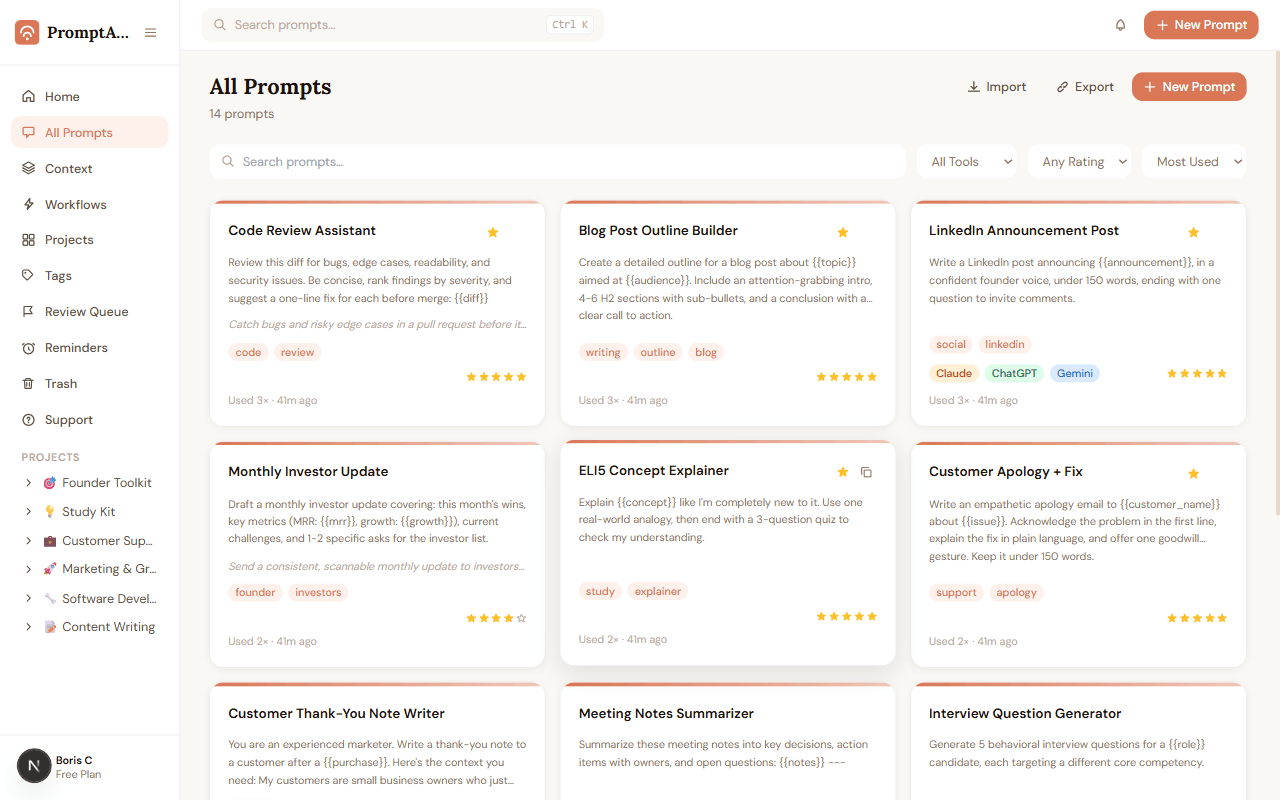The width and height of the screenshot is (1280, 800).
Task: Expand the Software Devel... project chevron
Action: (x=28, y=598)
